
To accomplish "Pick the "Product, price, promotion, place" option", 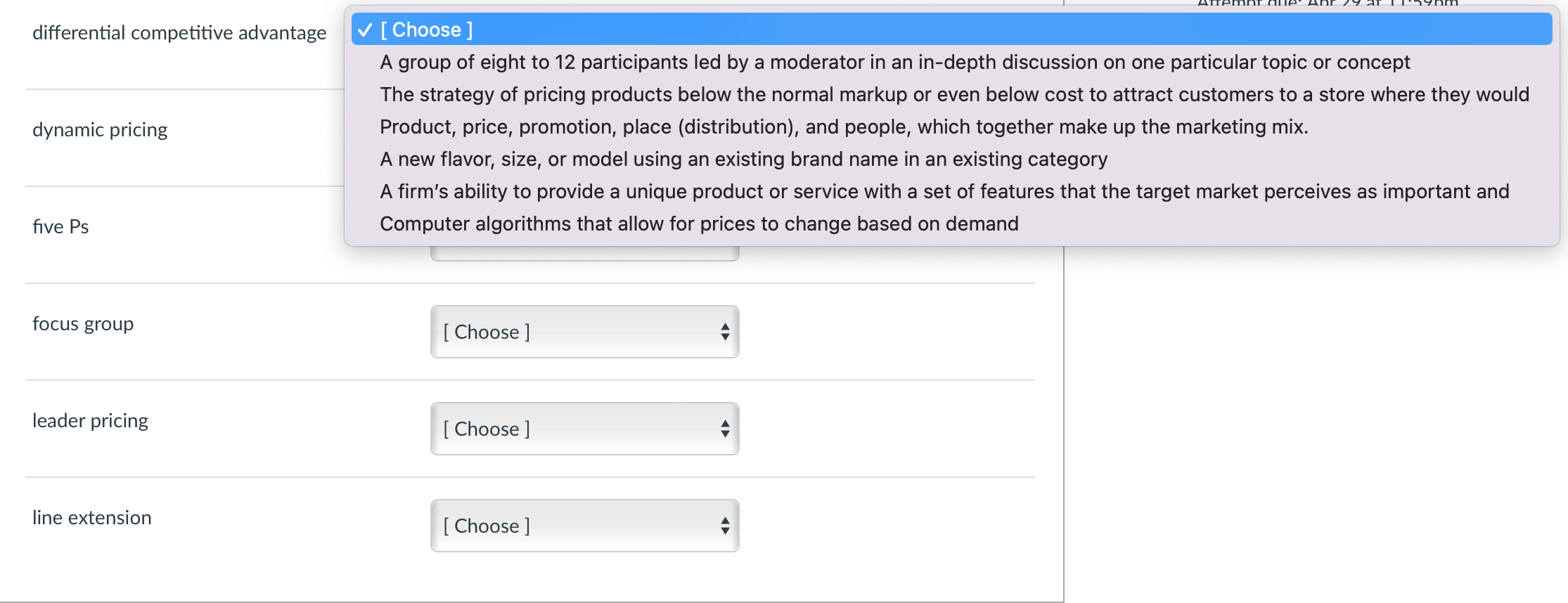I will coord(844,127).
